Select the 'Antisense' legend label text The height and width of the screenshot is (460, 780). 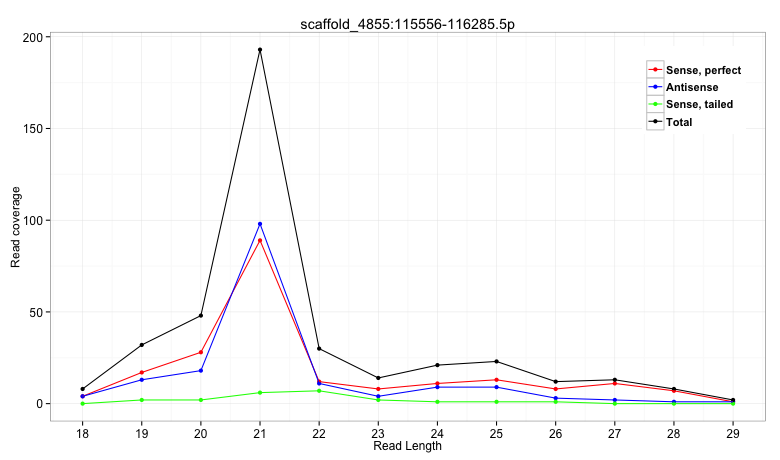(x=691, y=88)
